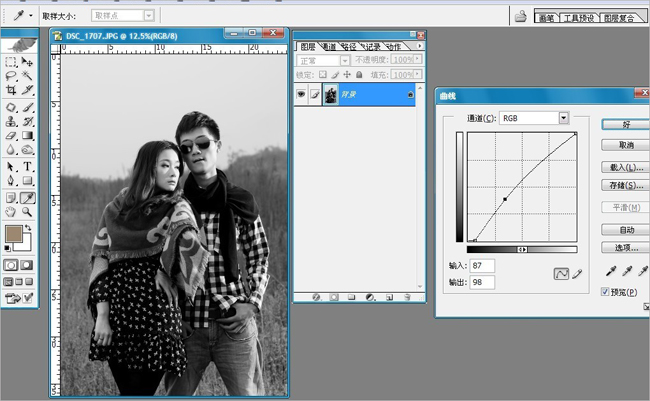650x401 pixels.
Task: Select the Move tool
Action: click(27, 62)
